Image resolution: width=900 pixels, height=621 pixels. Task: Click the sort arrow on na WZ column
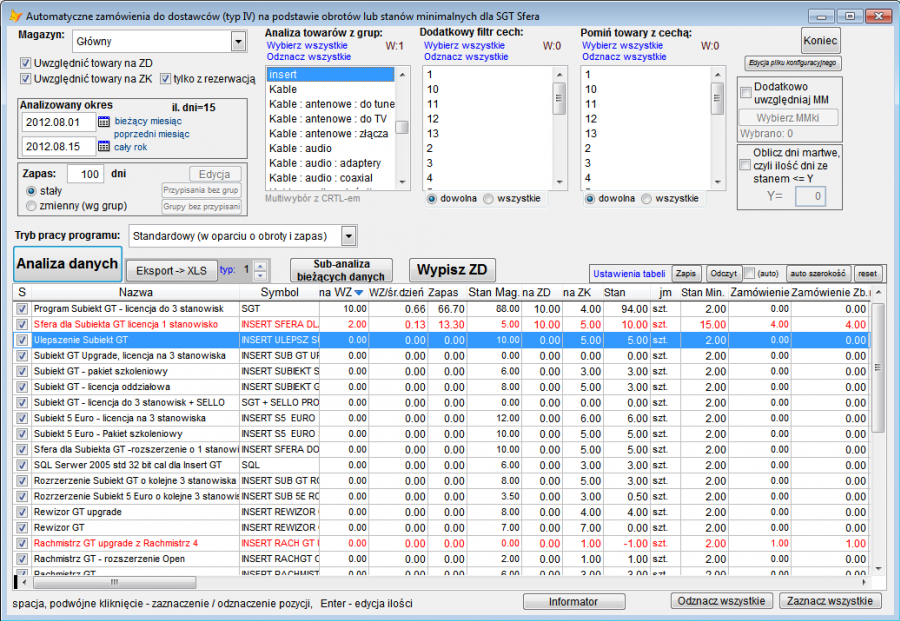359,293
